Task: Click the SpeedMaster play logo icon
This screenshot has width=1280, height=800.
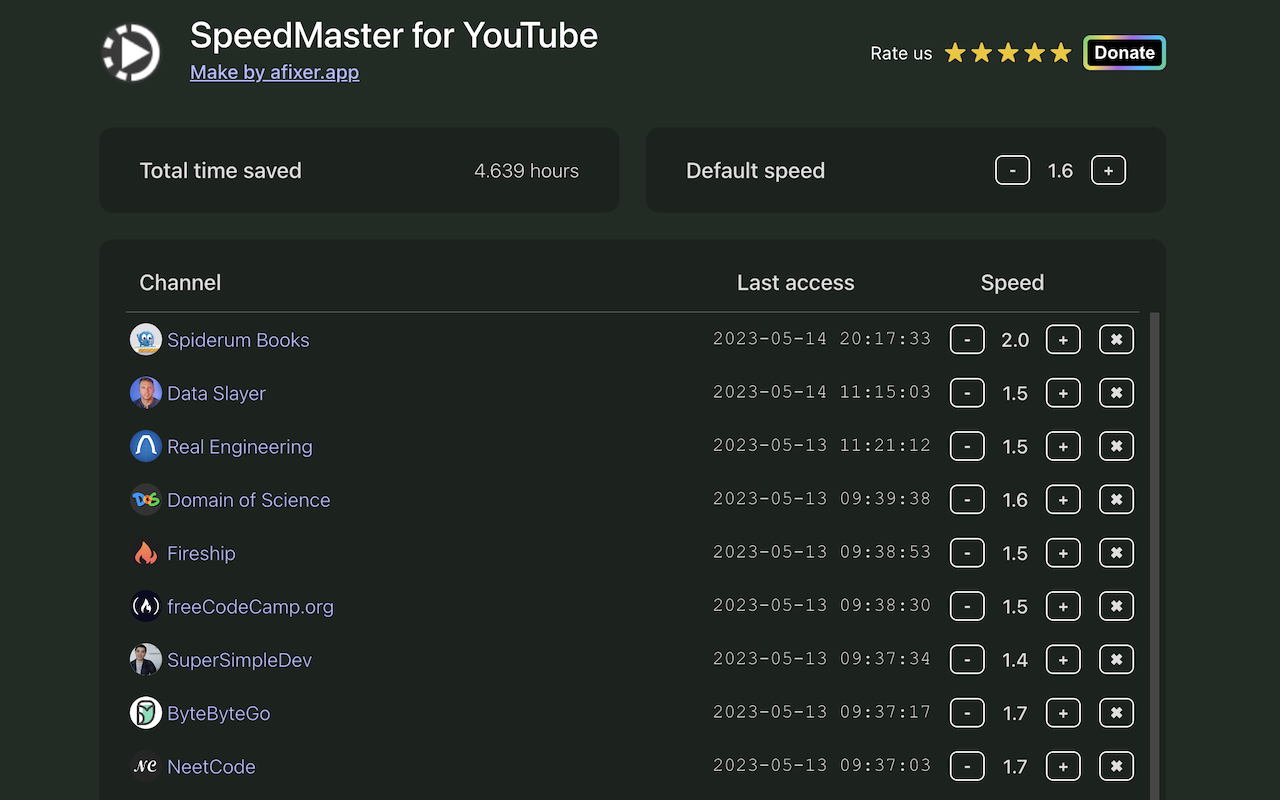Action: 131,52
